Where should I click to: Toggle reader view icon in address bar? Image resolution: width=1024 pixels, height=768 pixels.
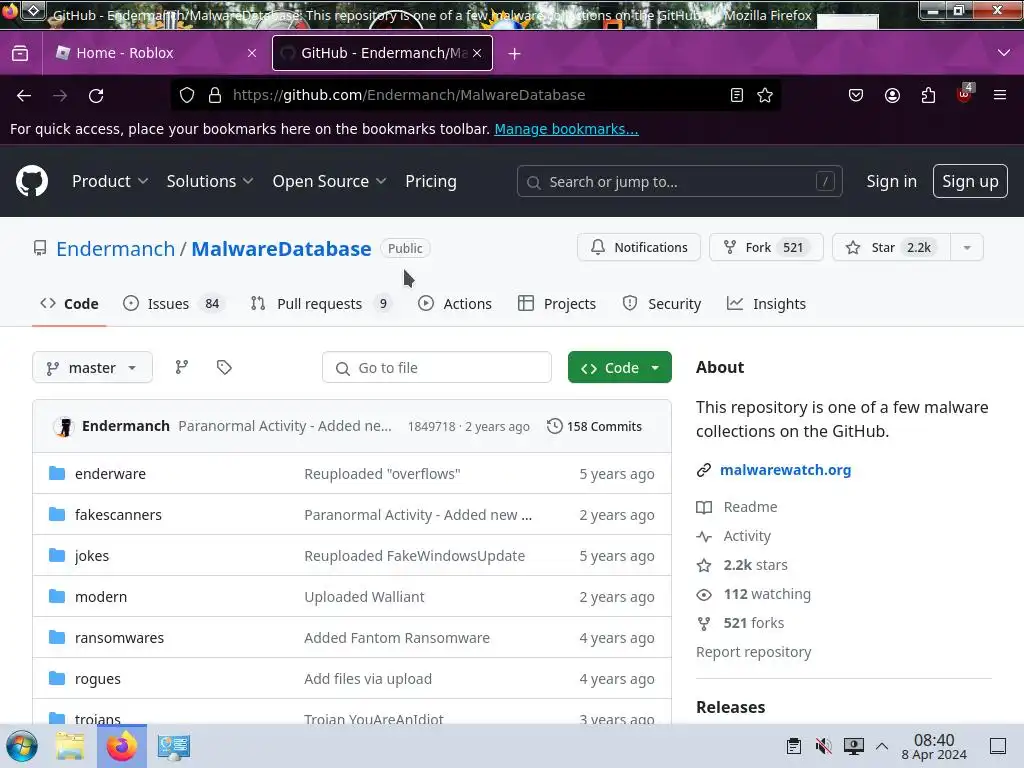click(x=737, y=95)
